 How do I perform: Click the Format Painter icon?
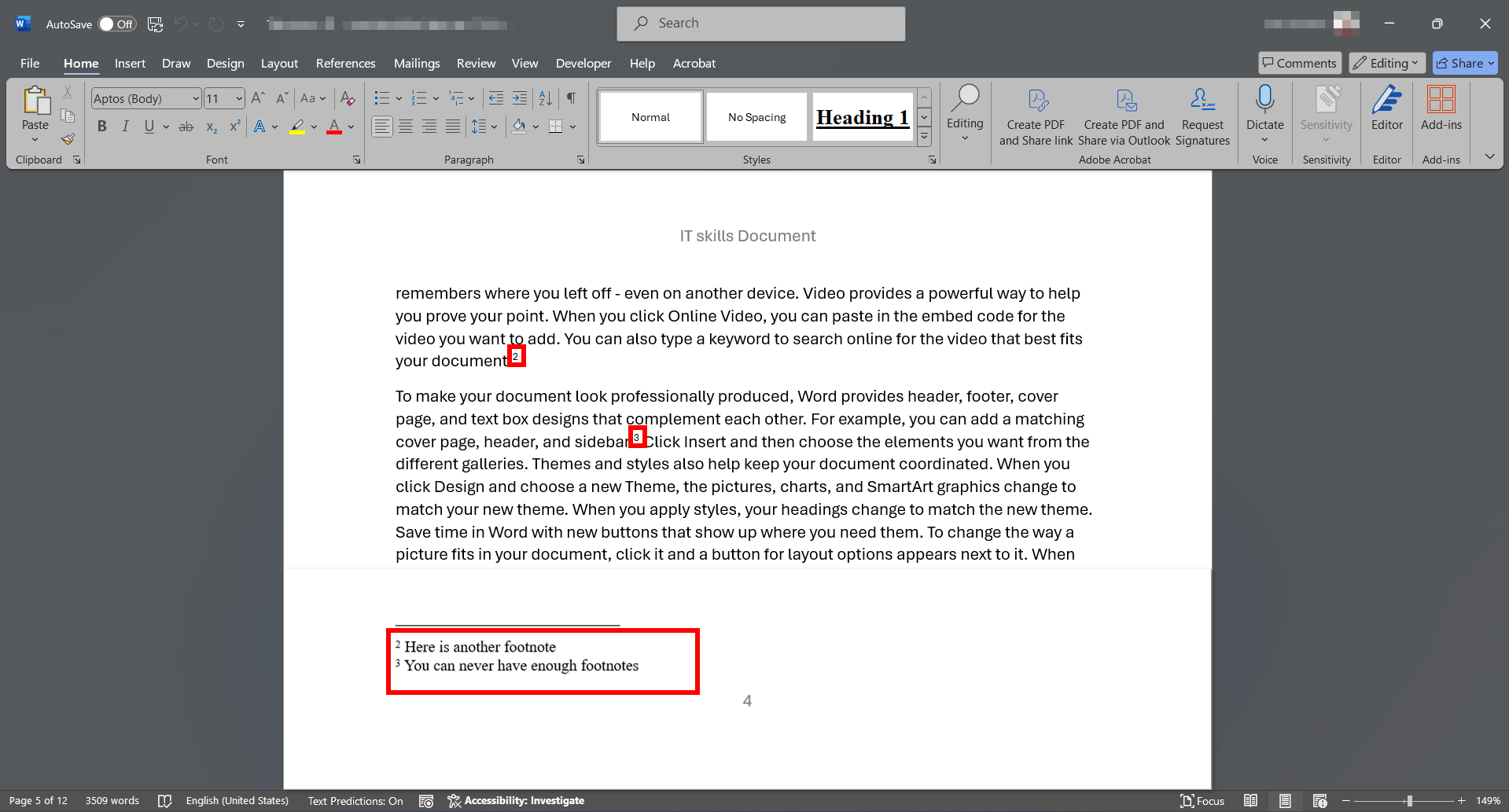(x=68, y=139)
